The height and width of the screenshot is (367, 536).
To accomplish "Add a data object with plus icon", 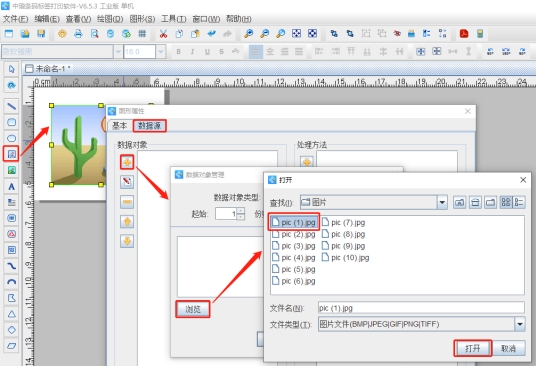I will pyautogui.click(x=127, y=162).
